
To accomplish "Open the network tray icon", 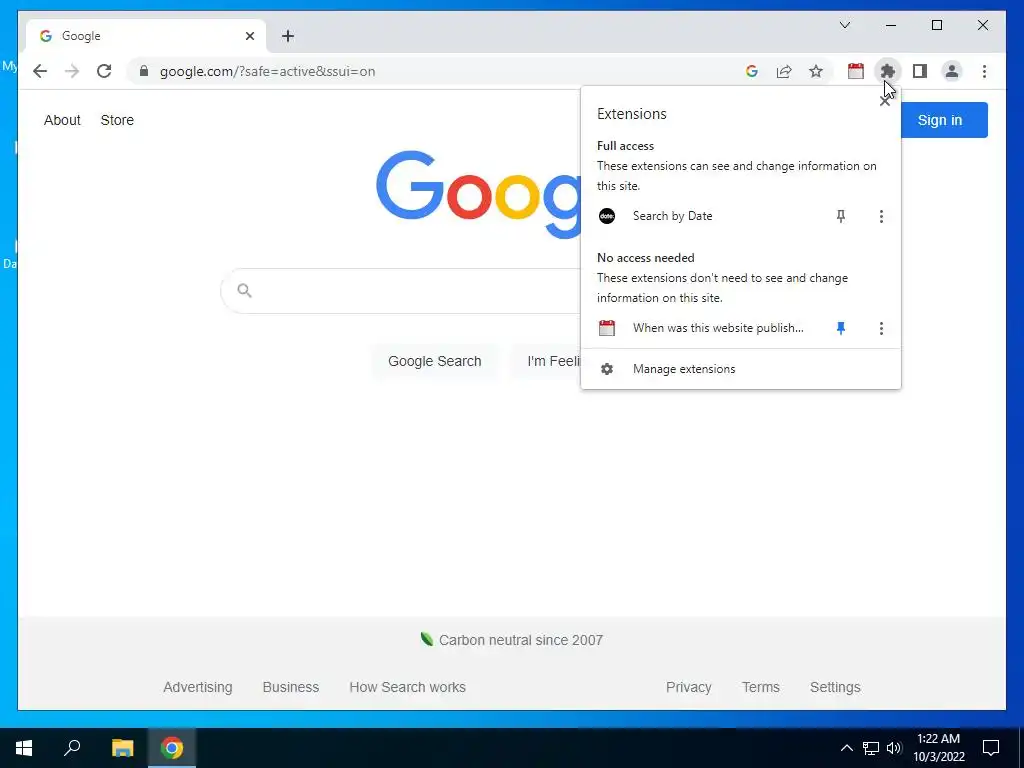I will coord(871,748).
